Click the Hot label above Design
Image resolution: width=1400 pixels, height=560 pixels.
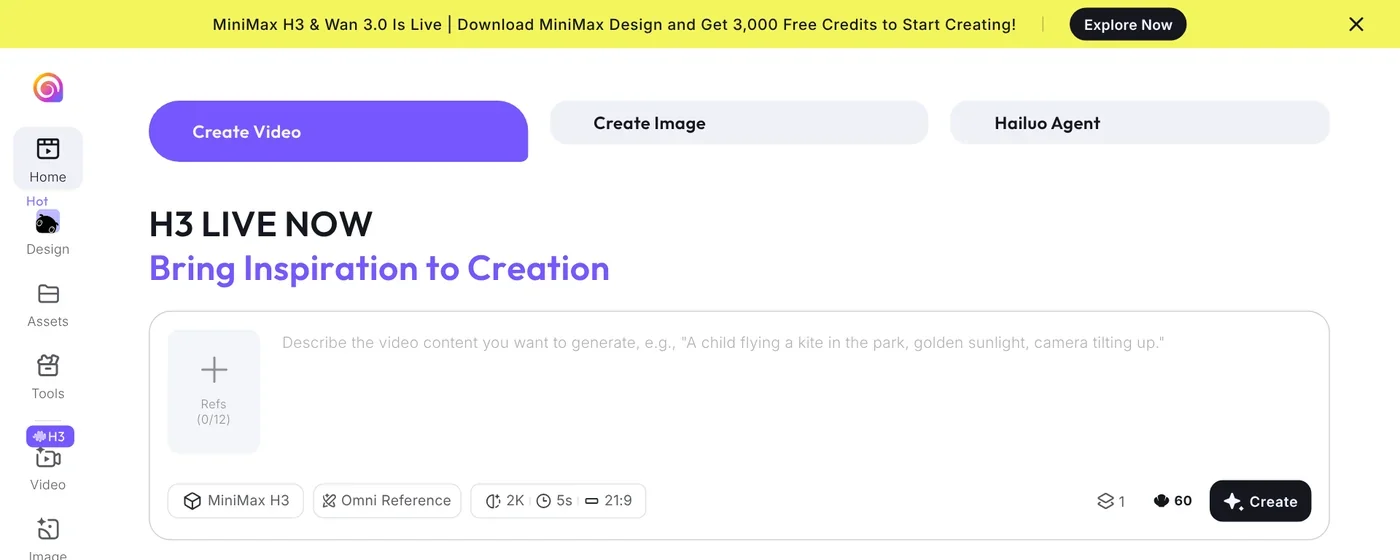(37, 201)
